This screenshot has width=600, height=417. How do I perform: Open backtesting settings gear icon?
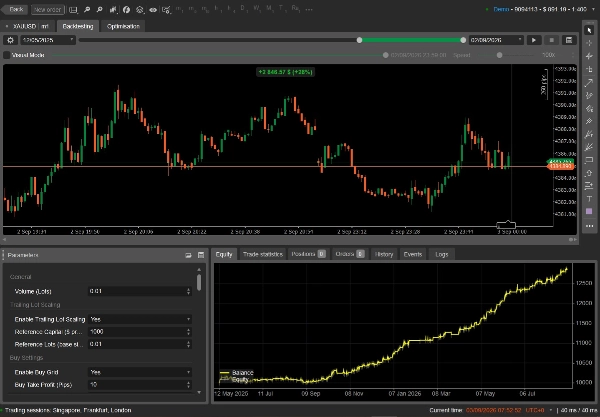coord(10,40)
